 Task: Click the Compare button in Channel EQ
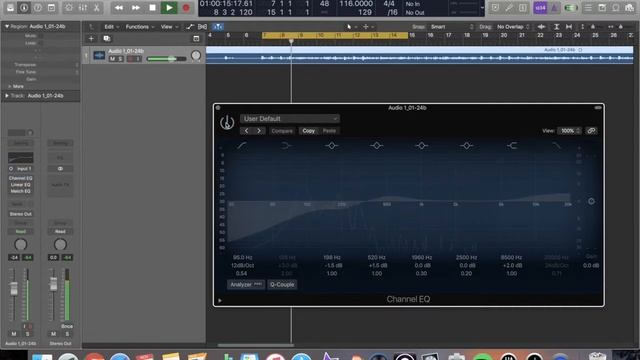pyautogui.click(x=282, y=131)
